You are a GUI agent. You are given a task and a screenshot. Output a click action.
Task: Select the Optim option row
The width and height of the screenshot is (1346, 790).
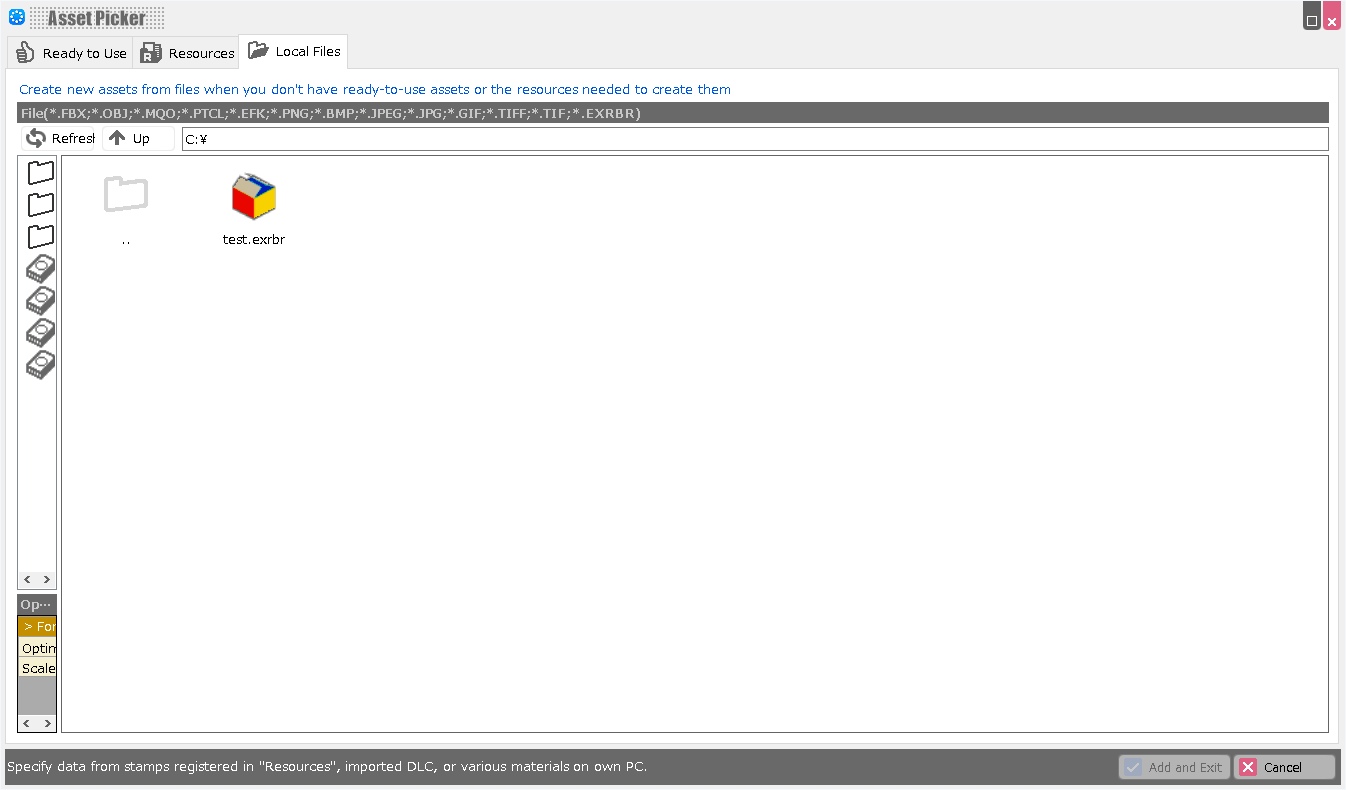38,648
